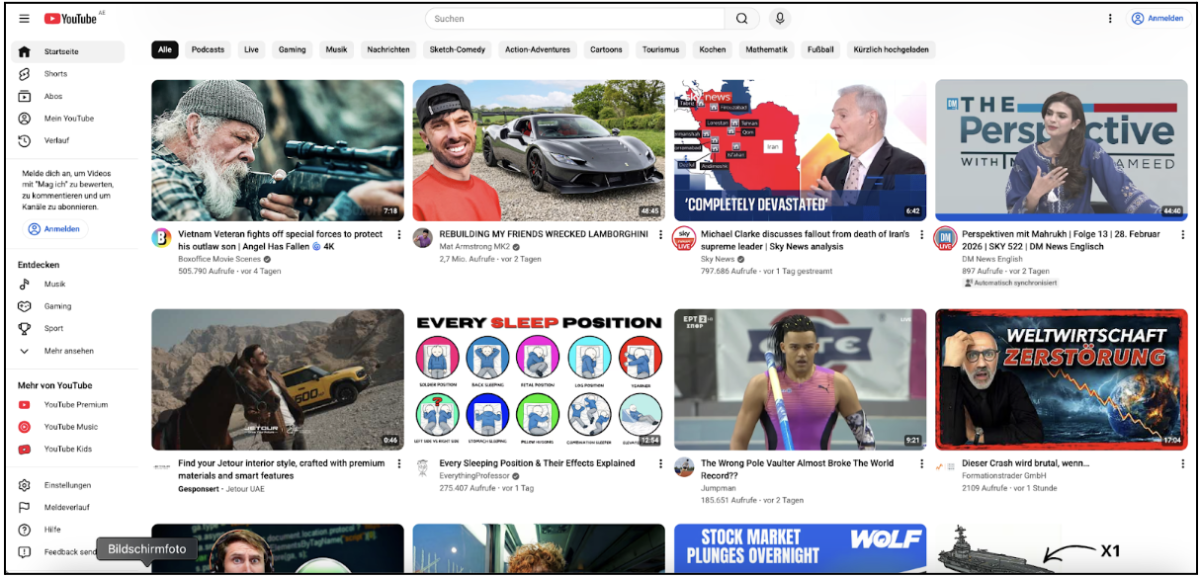Open the grey Lamborghini video thumbnail
The image size is (1200, 577).
(x=539, y=150)
